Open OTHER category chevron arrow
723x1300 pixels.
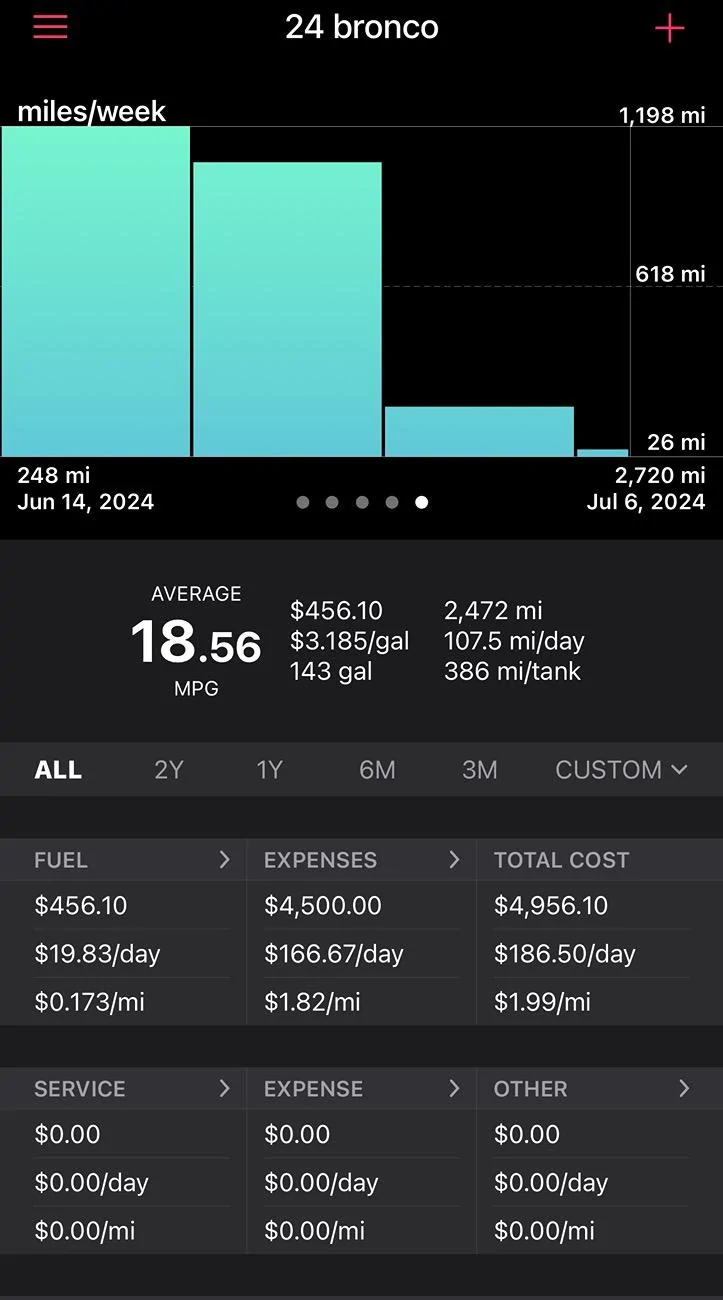(684, 1089)
